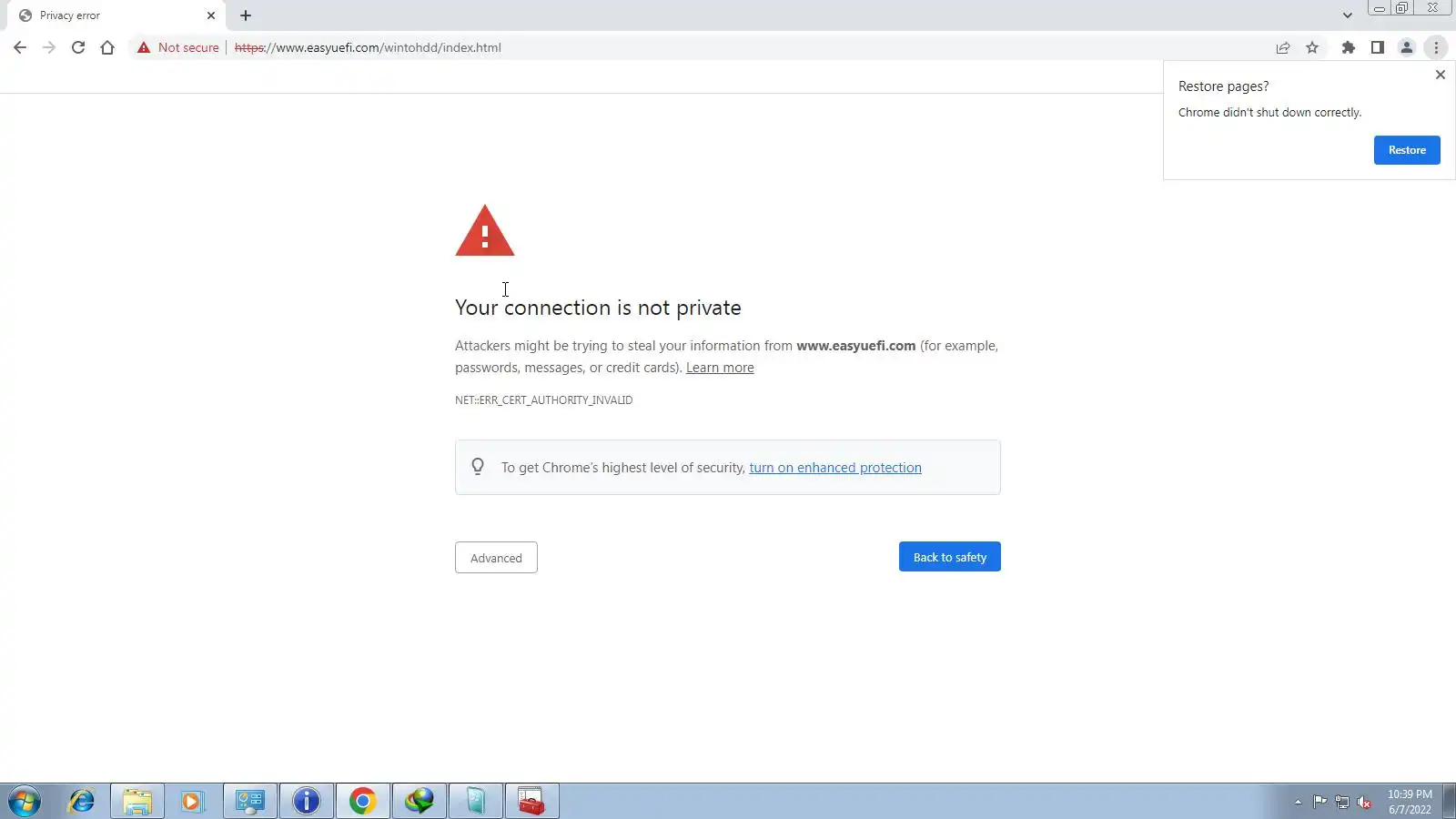This screenshot has width=1456, height=819.
Task: Click the red warning triangle image
Action: (x=485, y=231)
